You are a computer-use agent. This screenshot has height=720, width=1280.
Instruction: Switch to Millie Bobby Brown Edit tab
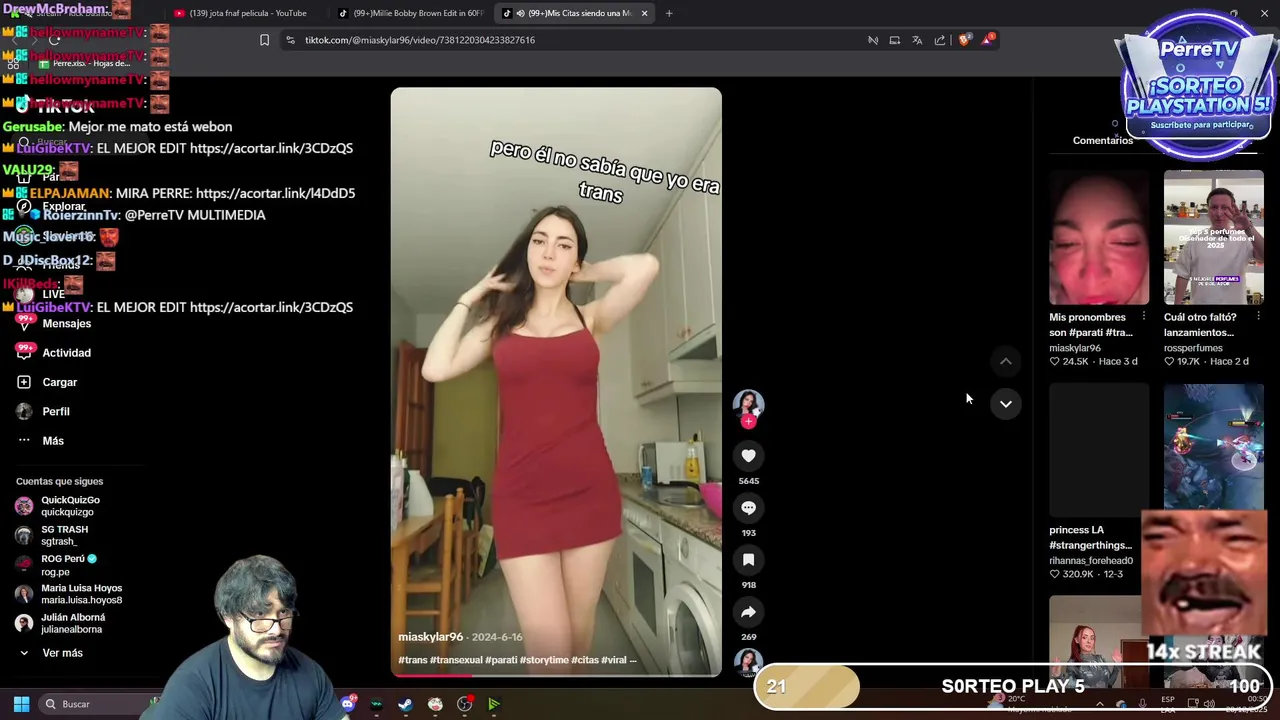click(410, 13)
